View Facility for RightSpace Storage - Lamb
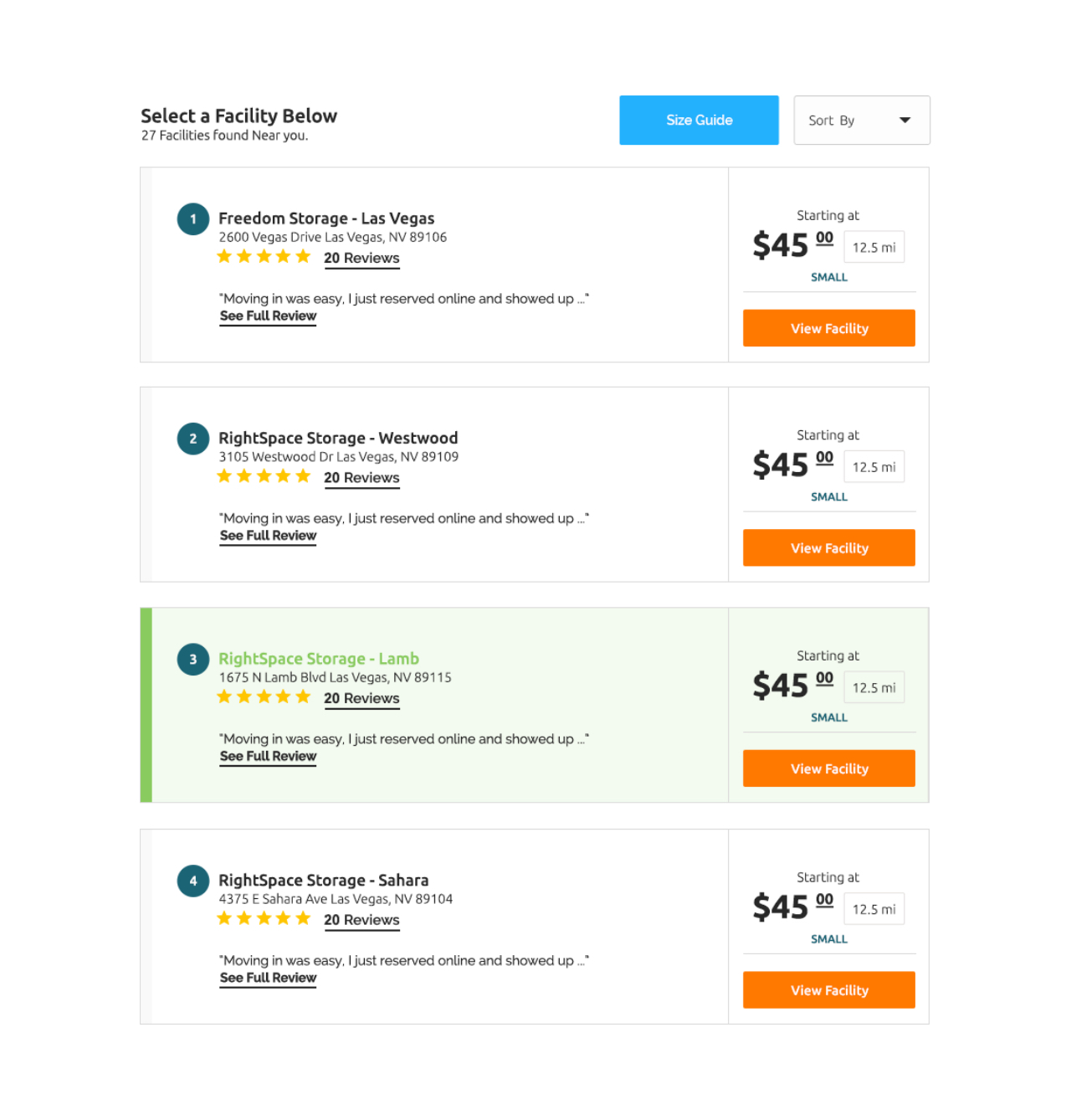Viewport: 1071px width, 1120px height. 829,768
